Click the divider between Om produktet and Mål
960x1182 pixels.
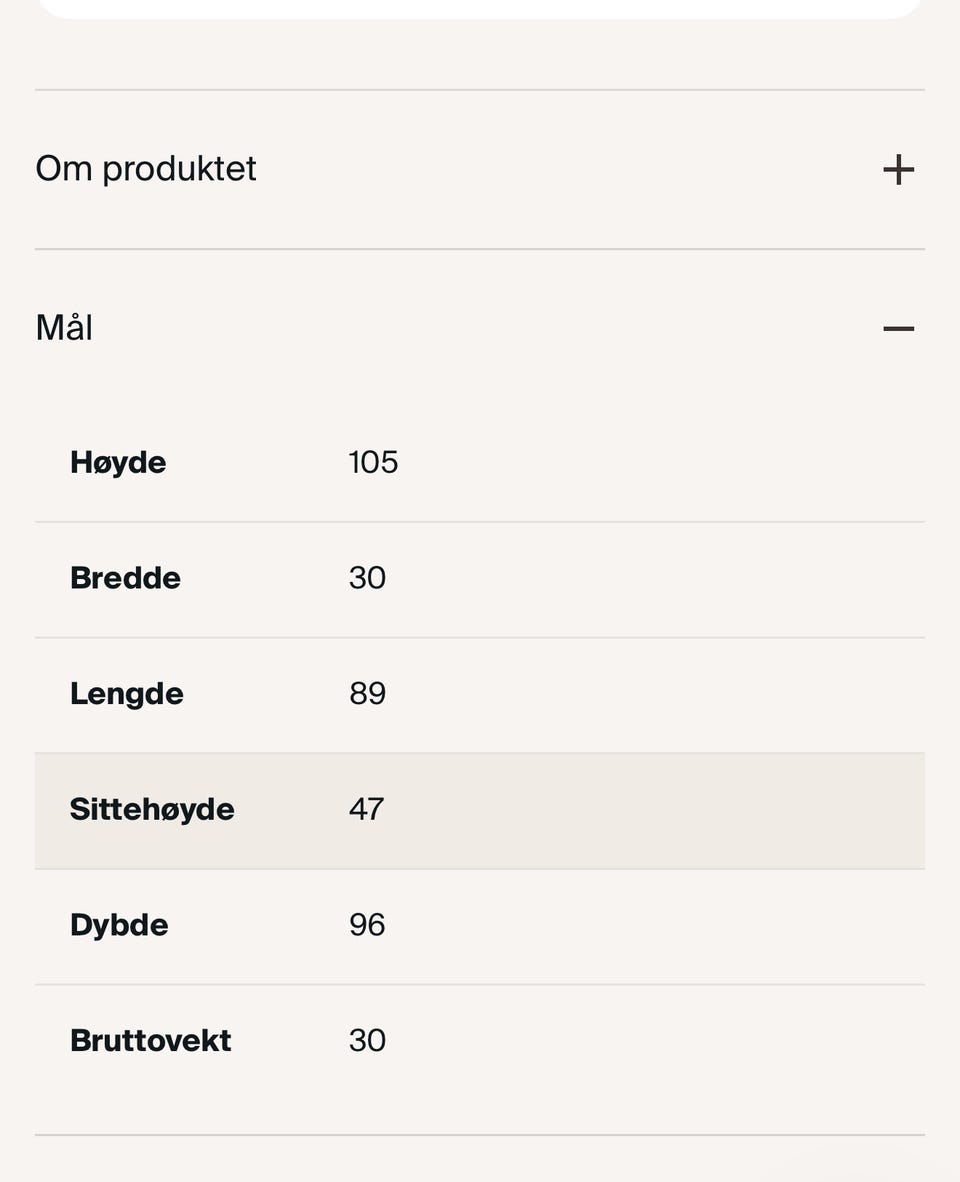(x=480, y=249)
